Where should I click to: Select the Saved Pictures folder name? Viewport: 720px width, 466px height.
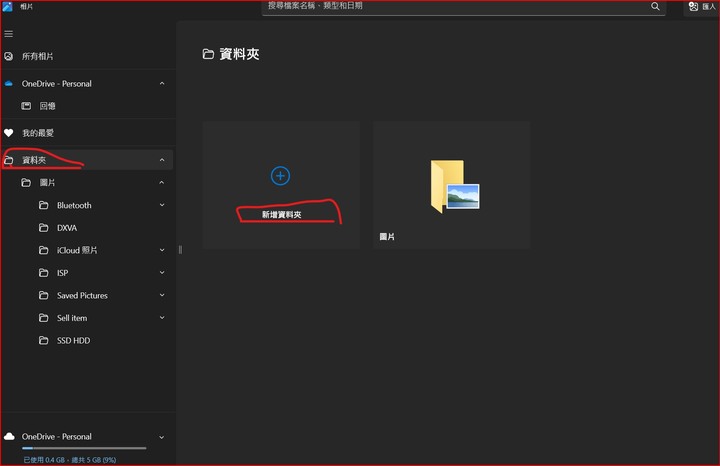pos(82,295)
